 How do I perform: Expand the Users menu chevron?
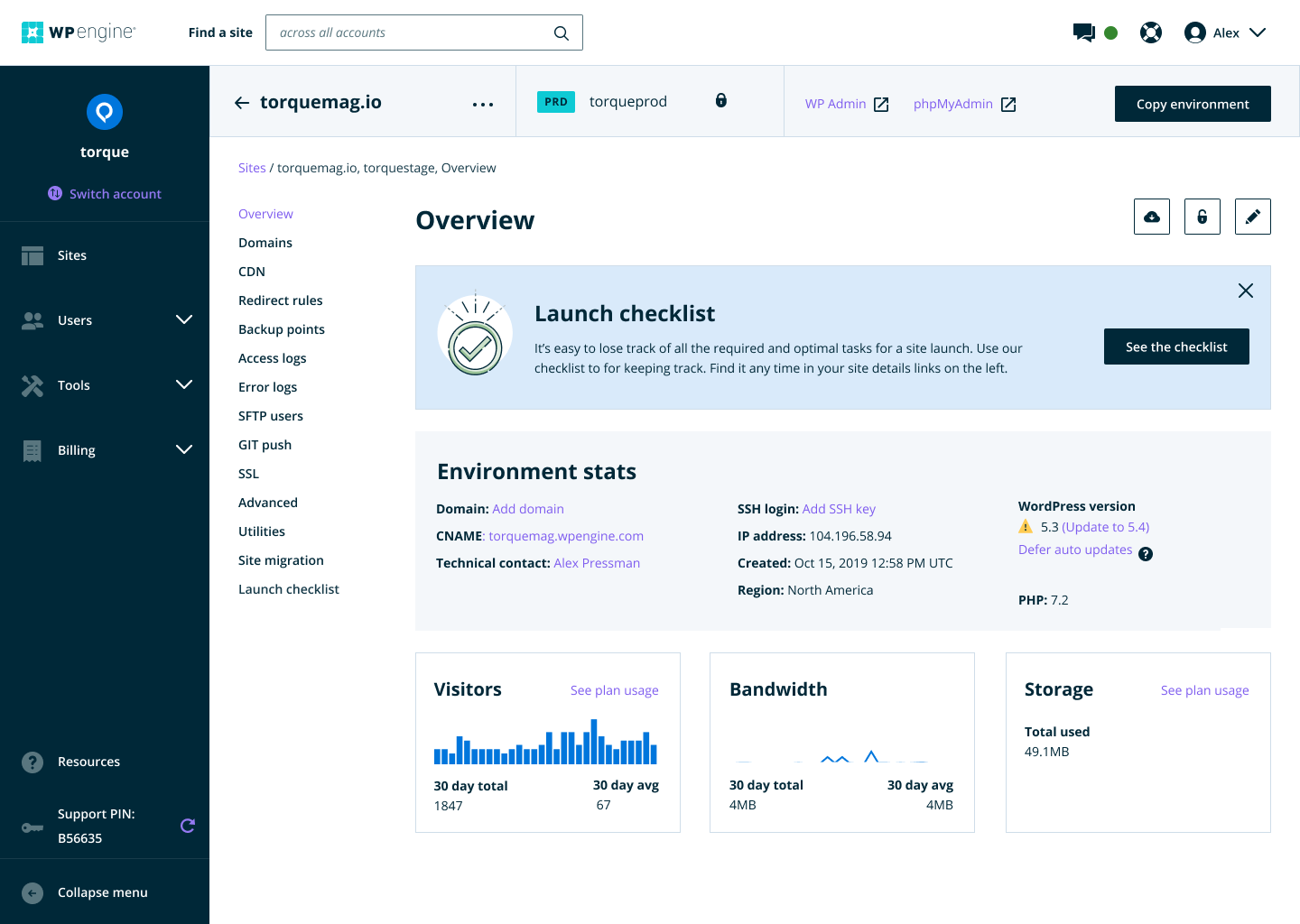tap(184, 319)
